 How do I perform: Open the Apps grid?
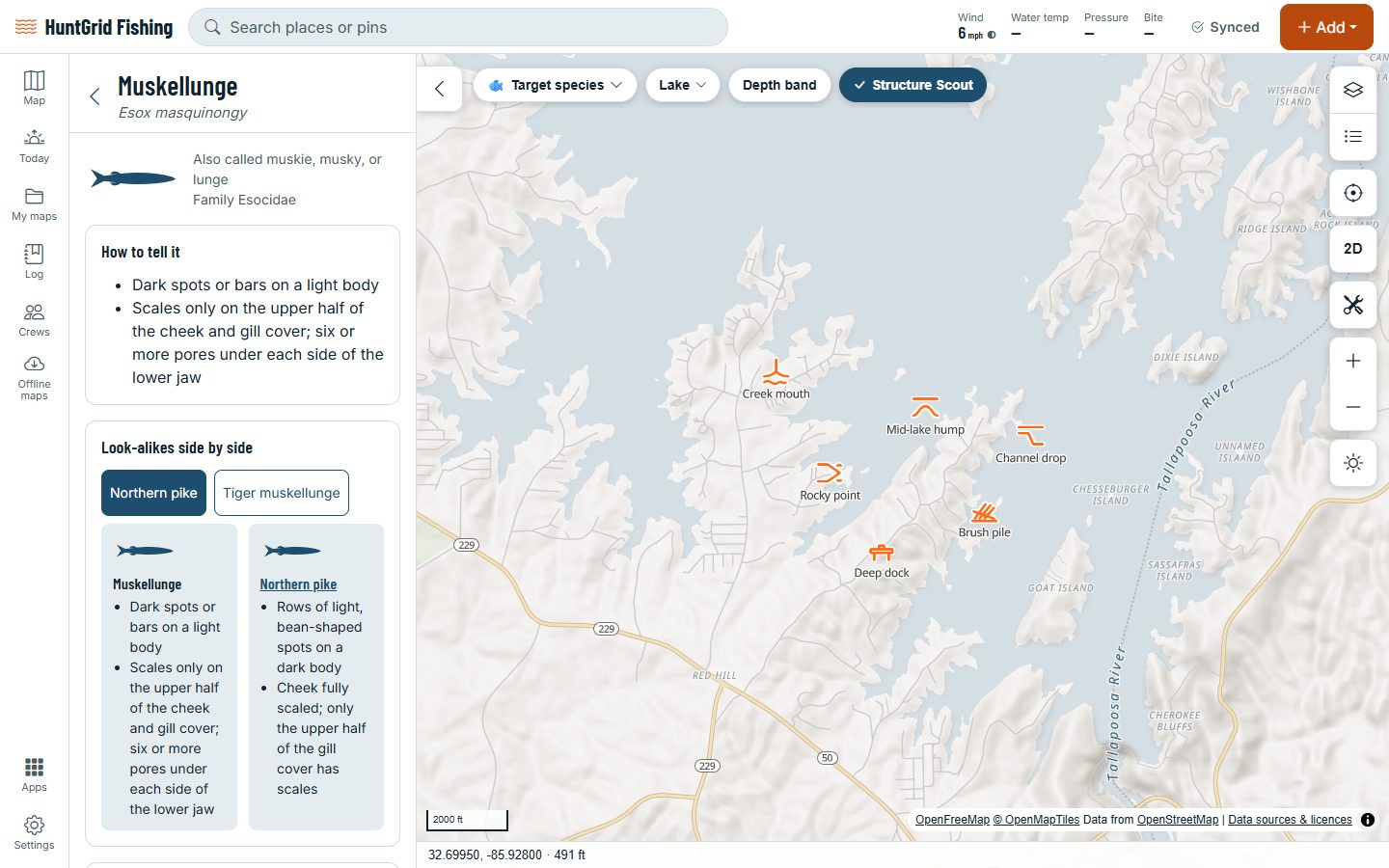tap(34, 774)
